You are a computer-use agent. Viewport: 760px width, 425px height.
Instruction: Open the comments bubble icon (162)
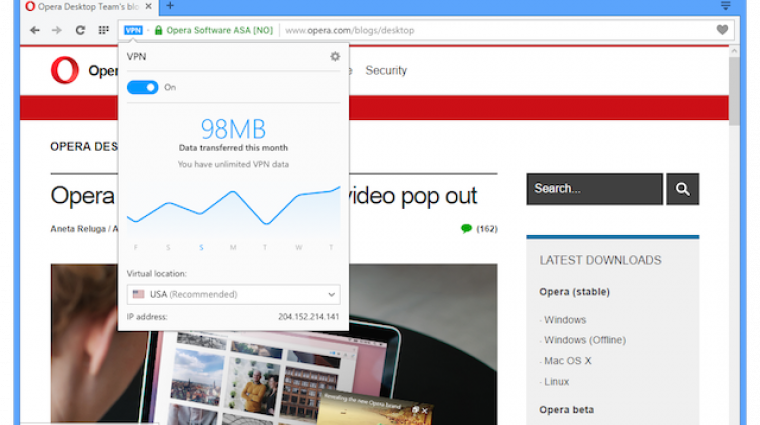click(466, 228)
